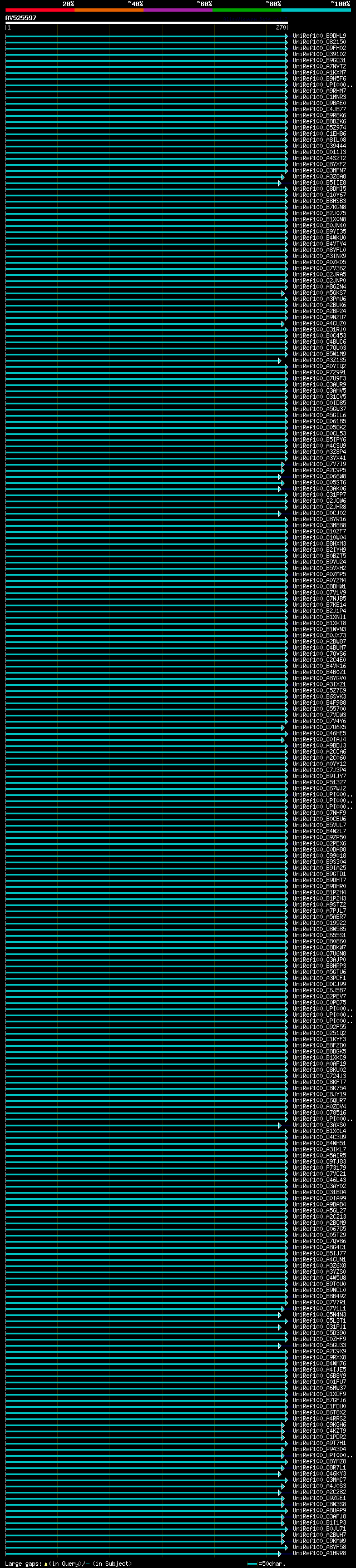Click the UniRef100_Q7U6N8 hit name

(x=319, y=953)
